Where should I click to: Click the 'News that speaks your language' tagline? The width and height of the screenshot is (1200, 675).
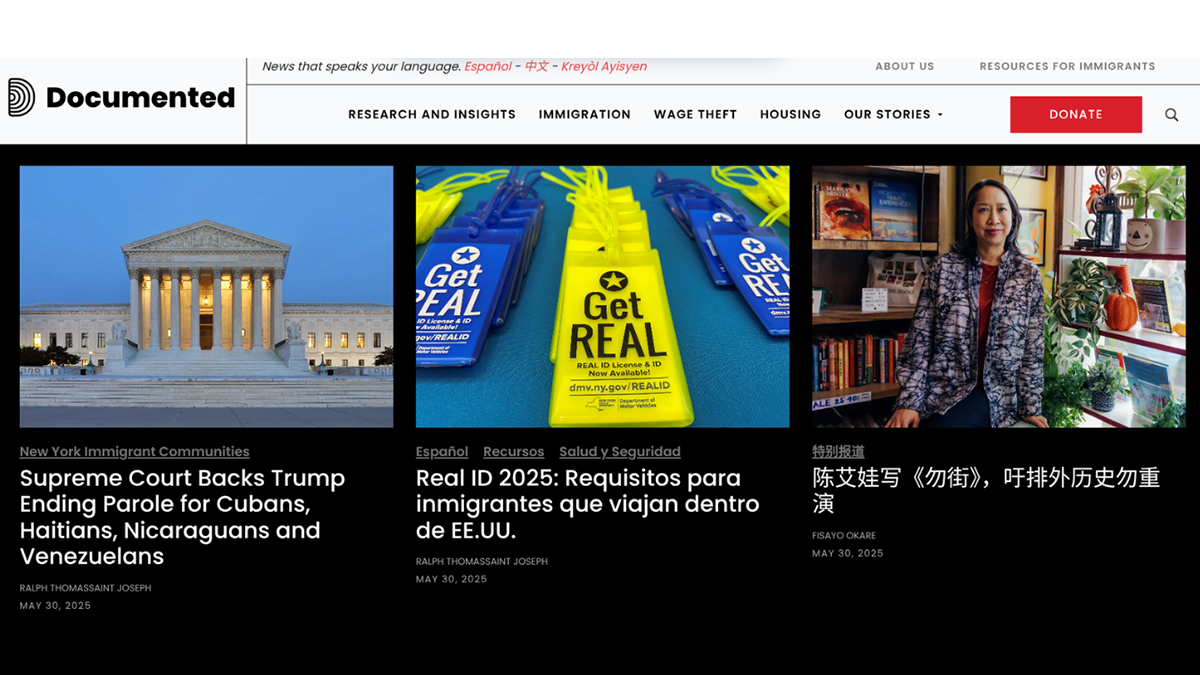pos(361,67)
